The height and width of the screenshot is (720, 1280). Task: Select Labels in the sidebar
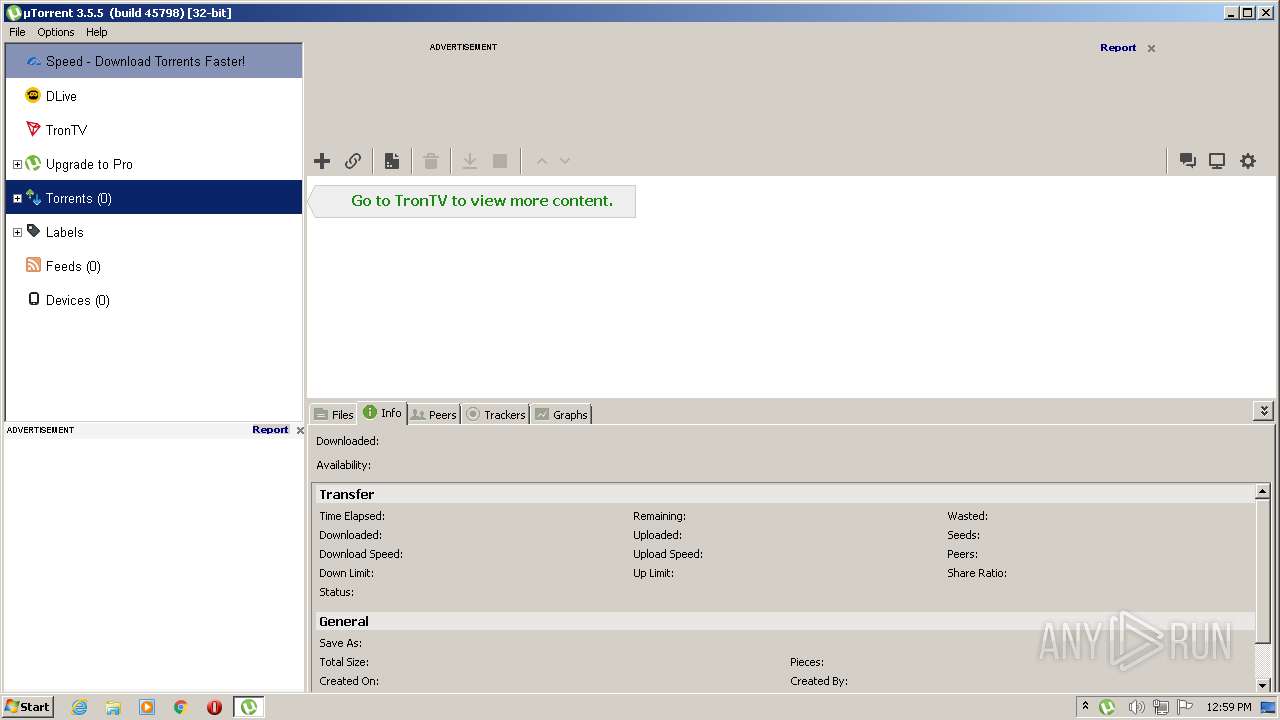point(154,232)
